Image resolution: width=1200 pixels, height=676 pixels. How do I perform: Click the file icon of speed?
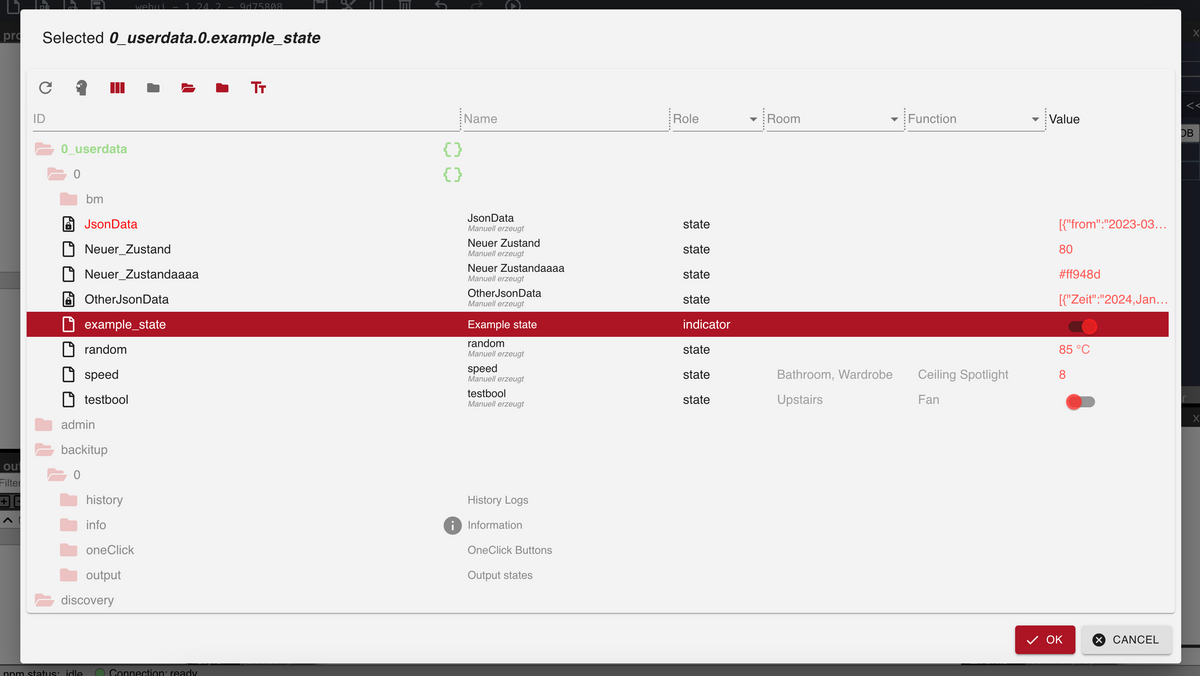click(69, 374)
